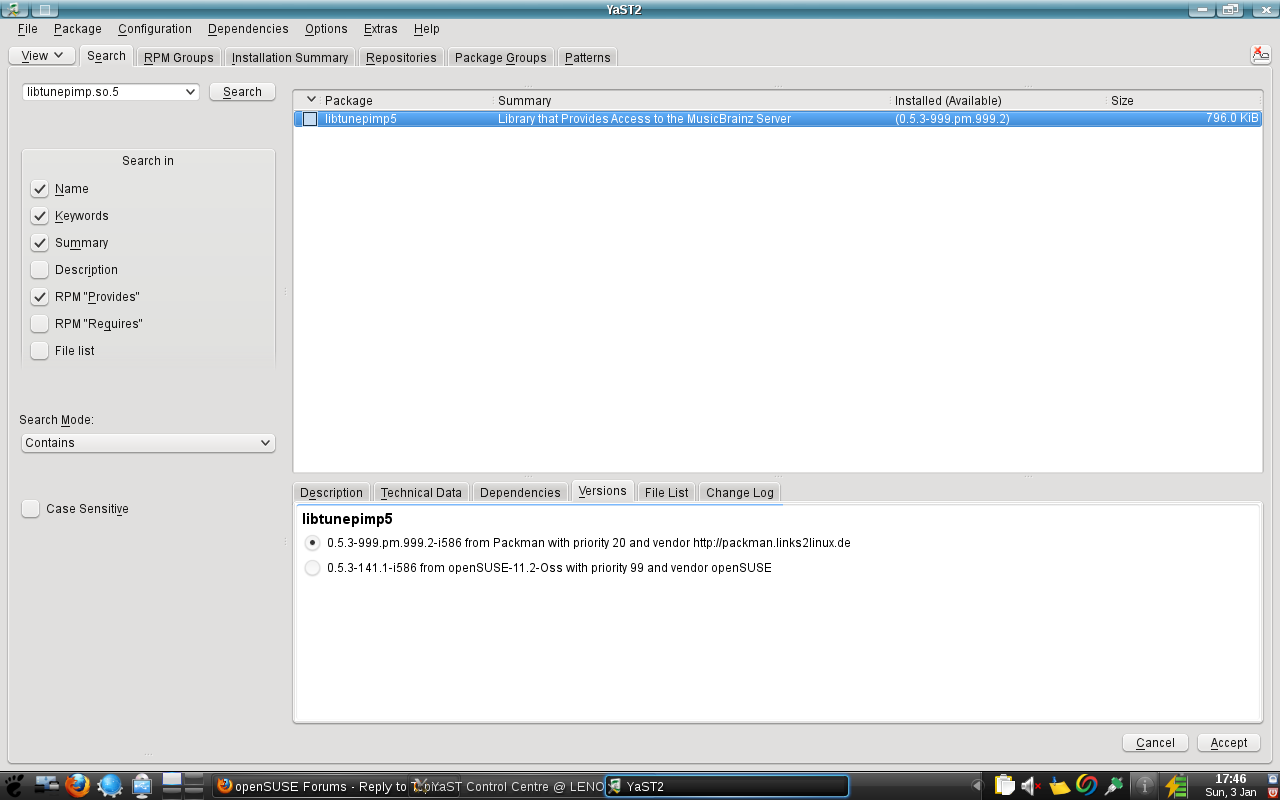
Task: Click the red shutdown button in panel
Action: pos(1272,792)
